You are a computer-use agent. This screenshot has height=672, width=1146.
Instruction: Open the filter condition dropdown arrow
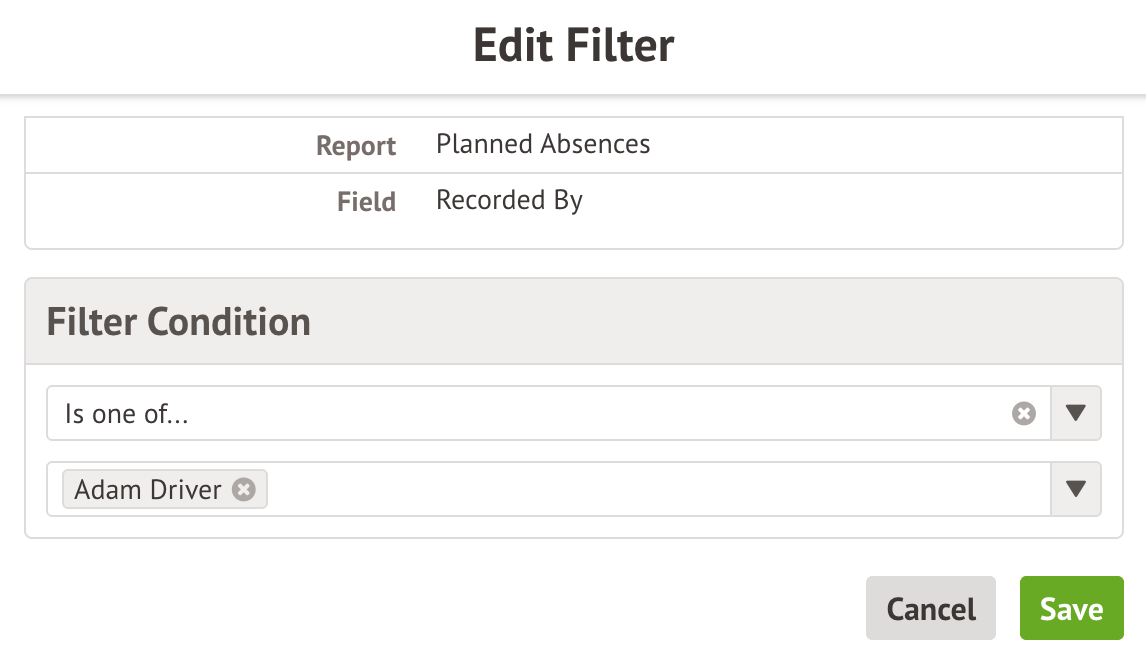[1076, 413]
